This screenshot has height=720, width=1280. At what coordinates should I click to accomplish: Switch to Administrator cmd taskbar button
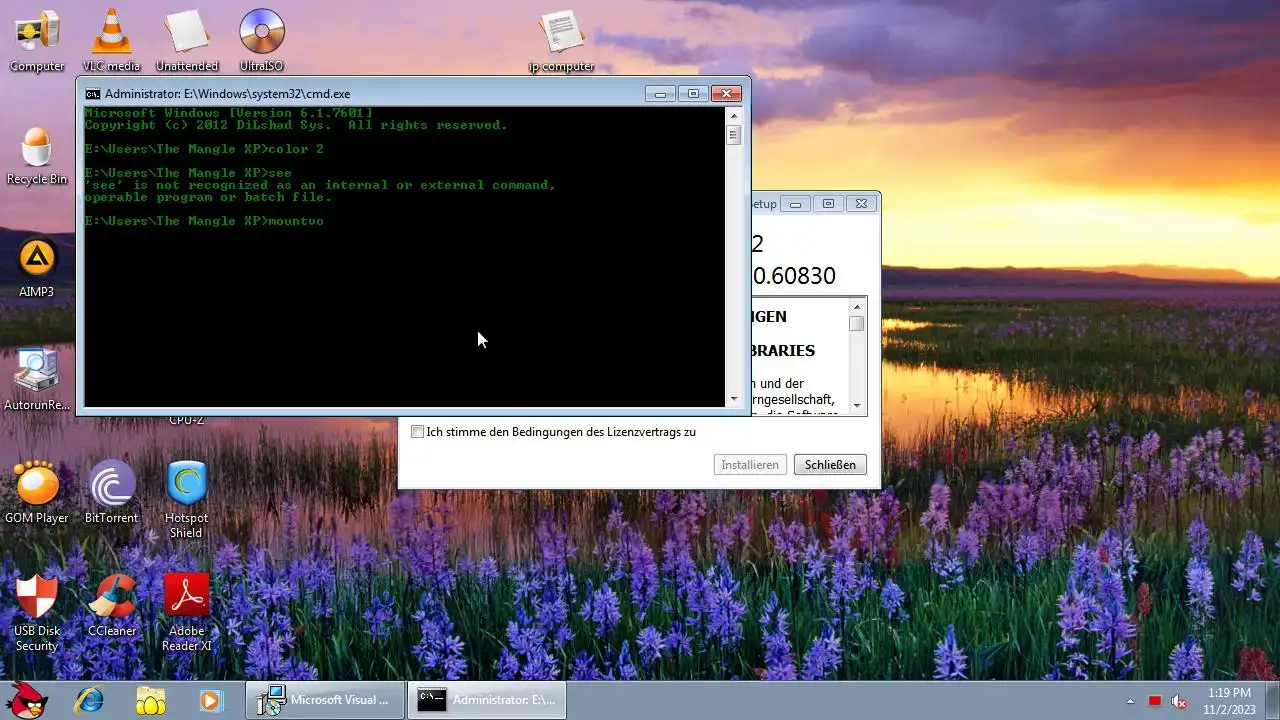[x=487, y=700]
